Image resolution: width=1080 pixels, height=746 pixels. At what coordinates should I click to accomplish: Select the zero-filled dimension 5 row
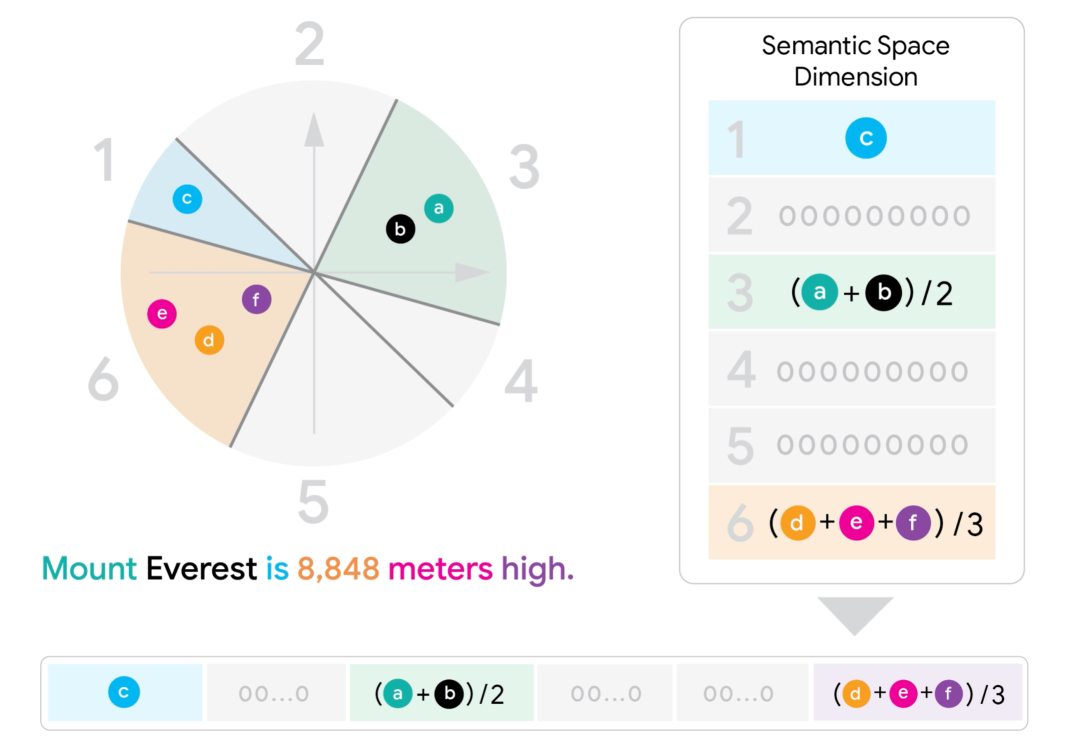852,446
